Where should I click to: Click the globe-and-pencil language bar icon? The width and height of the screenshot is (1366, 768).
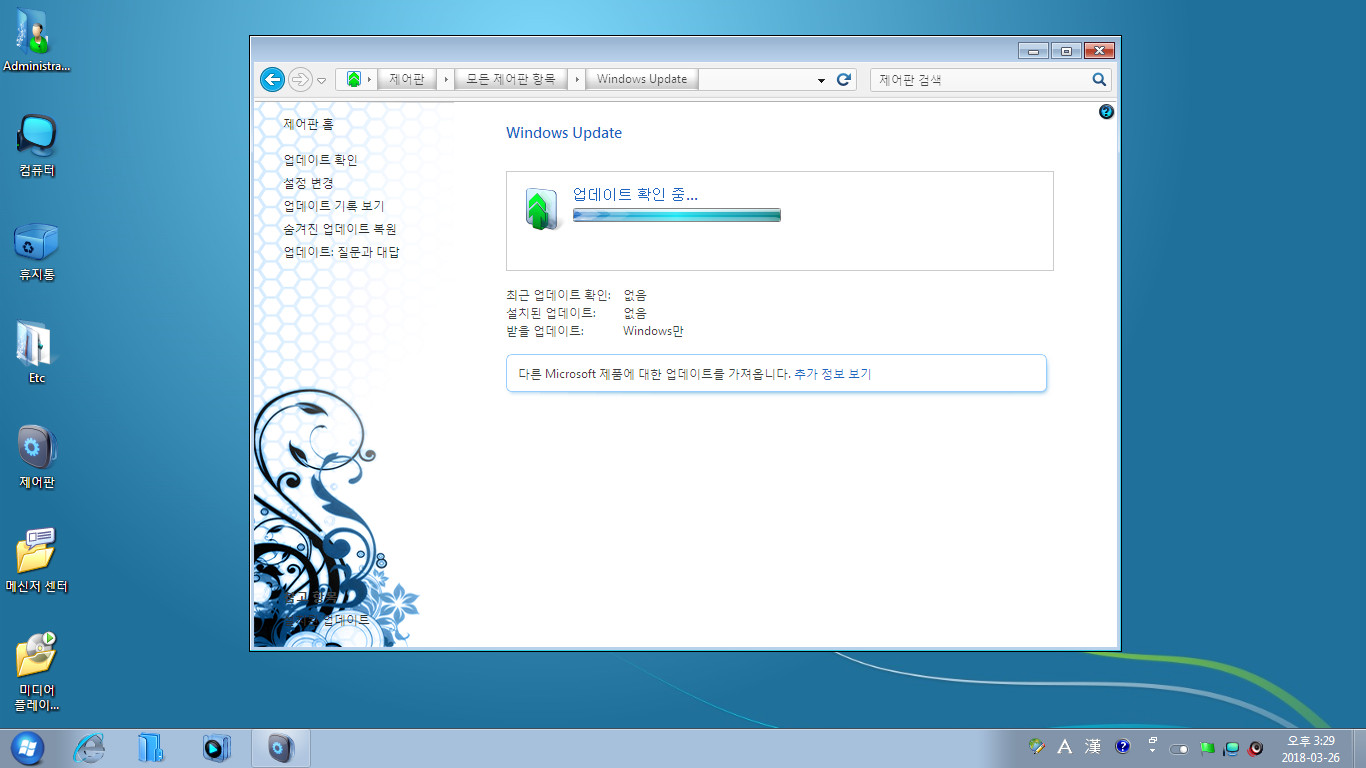1038,747
